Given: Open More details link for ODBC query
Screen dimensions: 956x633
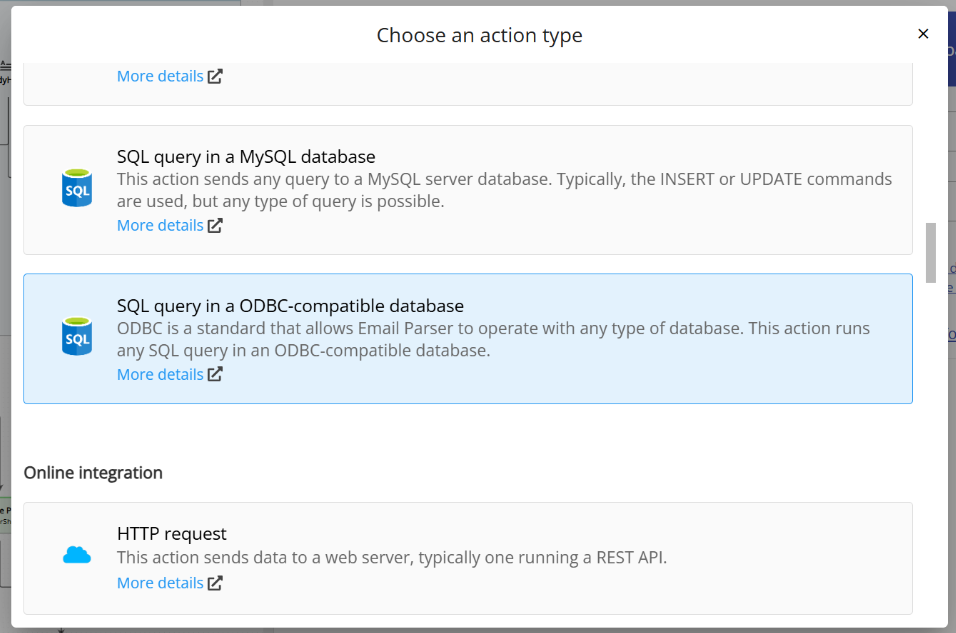Looking at the screenshot, I should [160, 374].
